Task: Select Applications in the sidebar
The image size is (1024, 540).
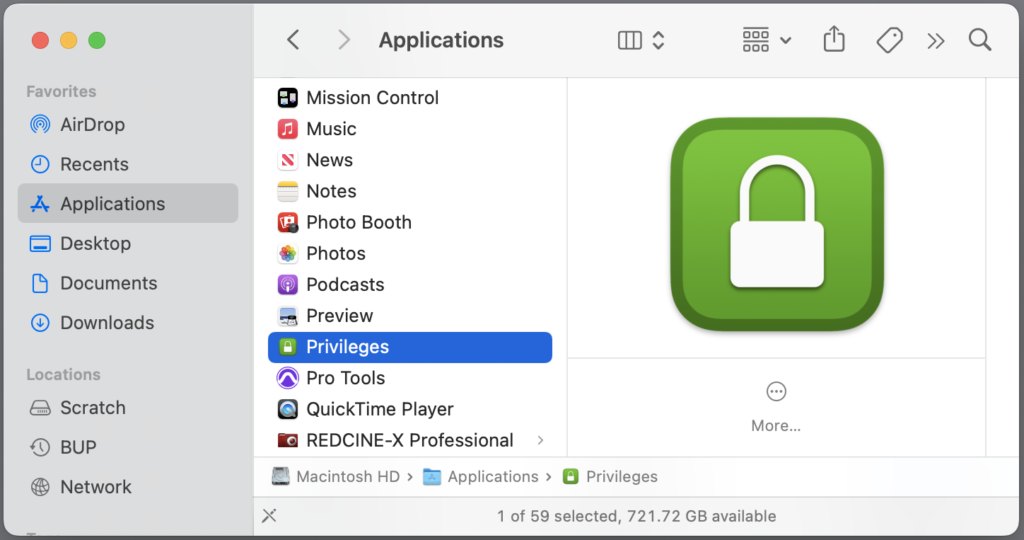Action: pos(128,203)
